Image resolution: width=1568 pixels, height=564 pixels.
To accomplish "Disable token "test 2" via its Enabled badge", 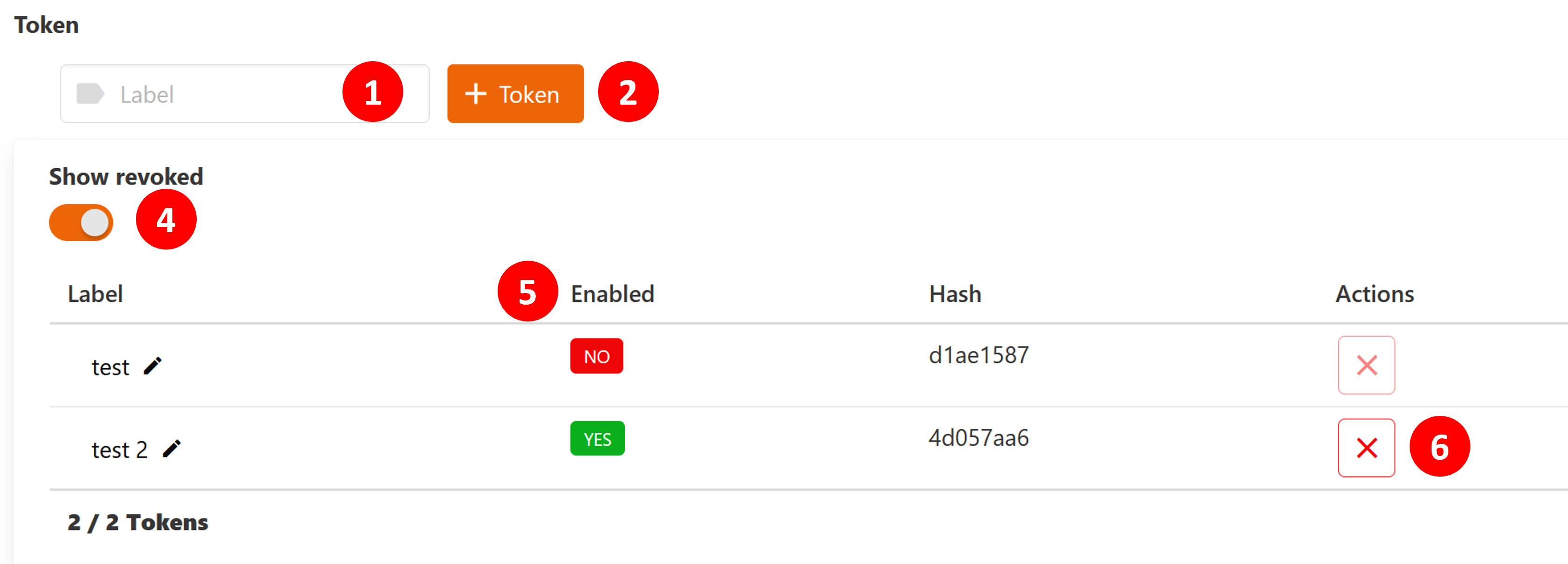I will (x=597, y=438).
